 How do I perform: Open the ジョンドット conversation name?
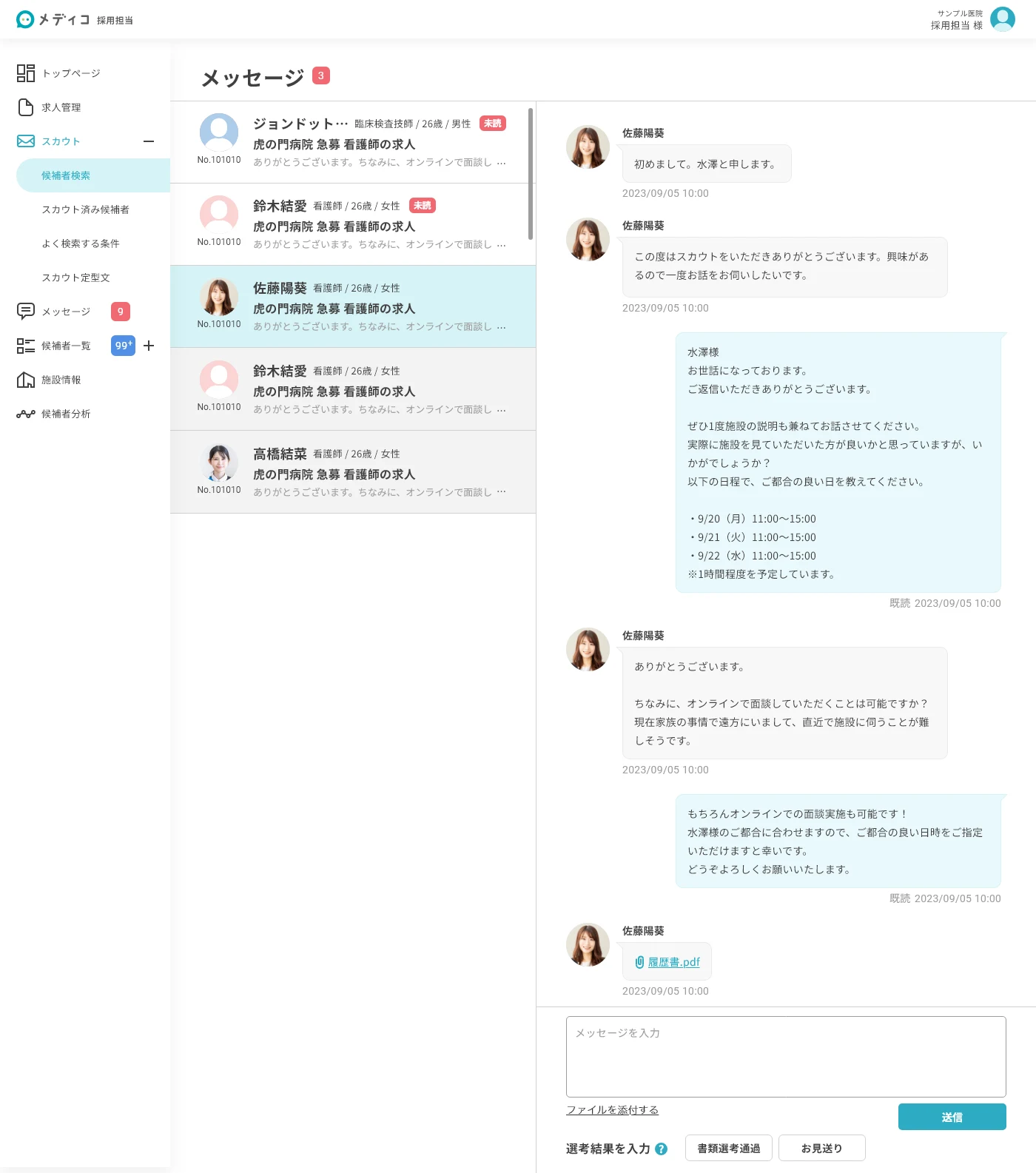[x=300, y=124]
